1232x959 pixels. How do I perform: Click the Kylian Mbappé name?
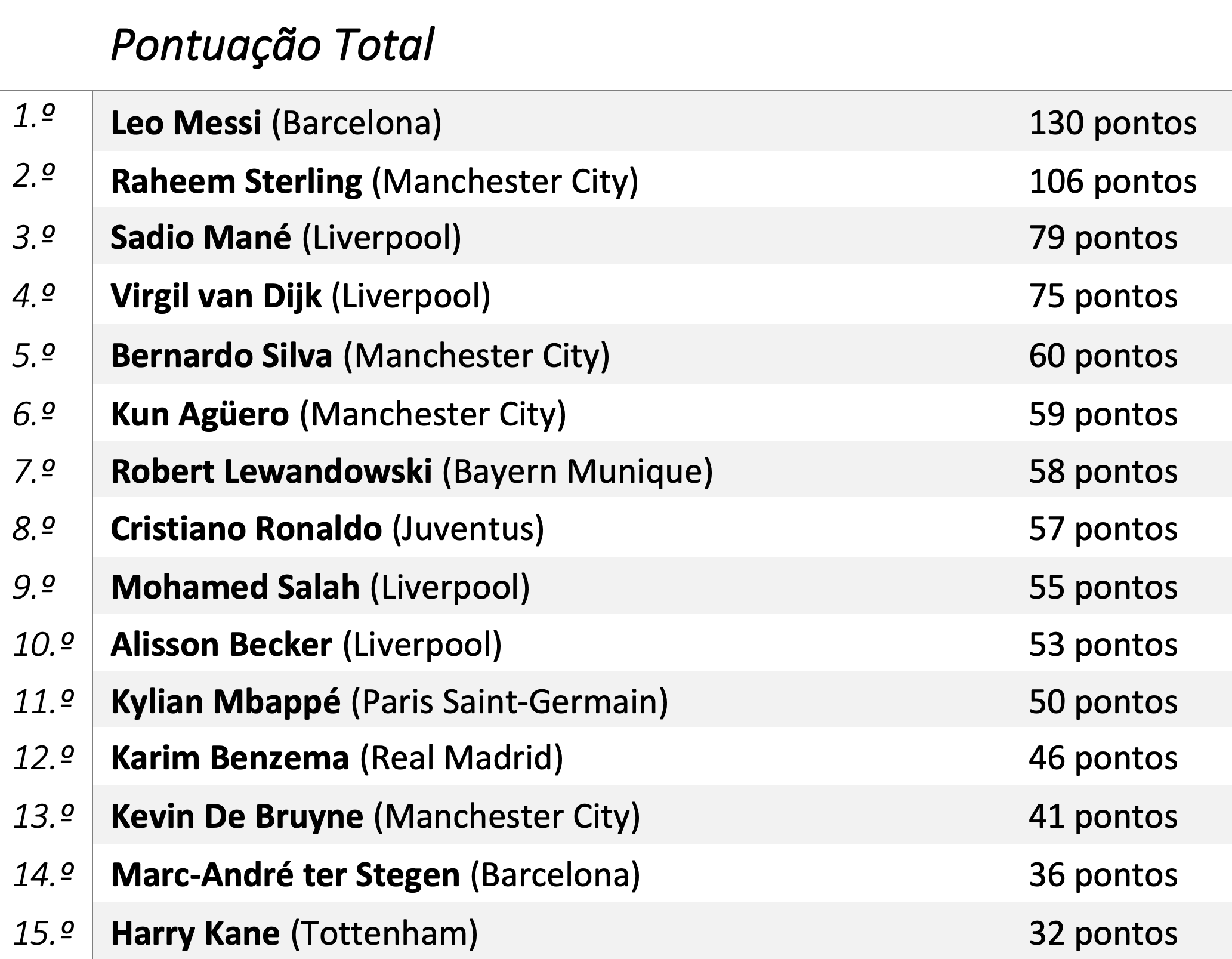click(x=226, y=702)
